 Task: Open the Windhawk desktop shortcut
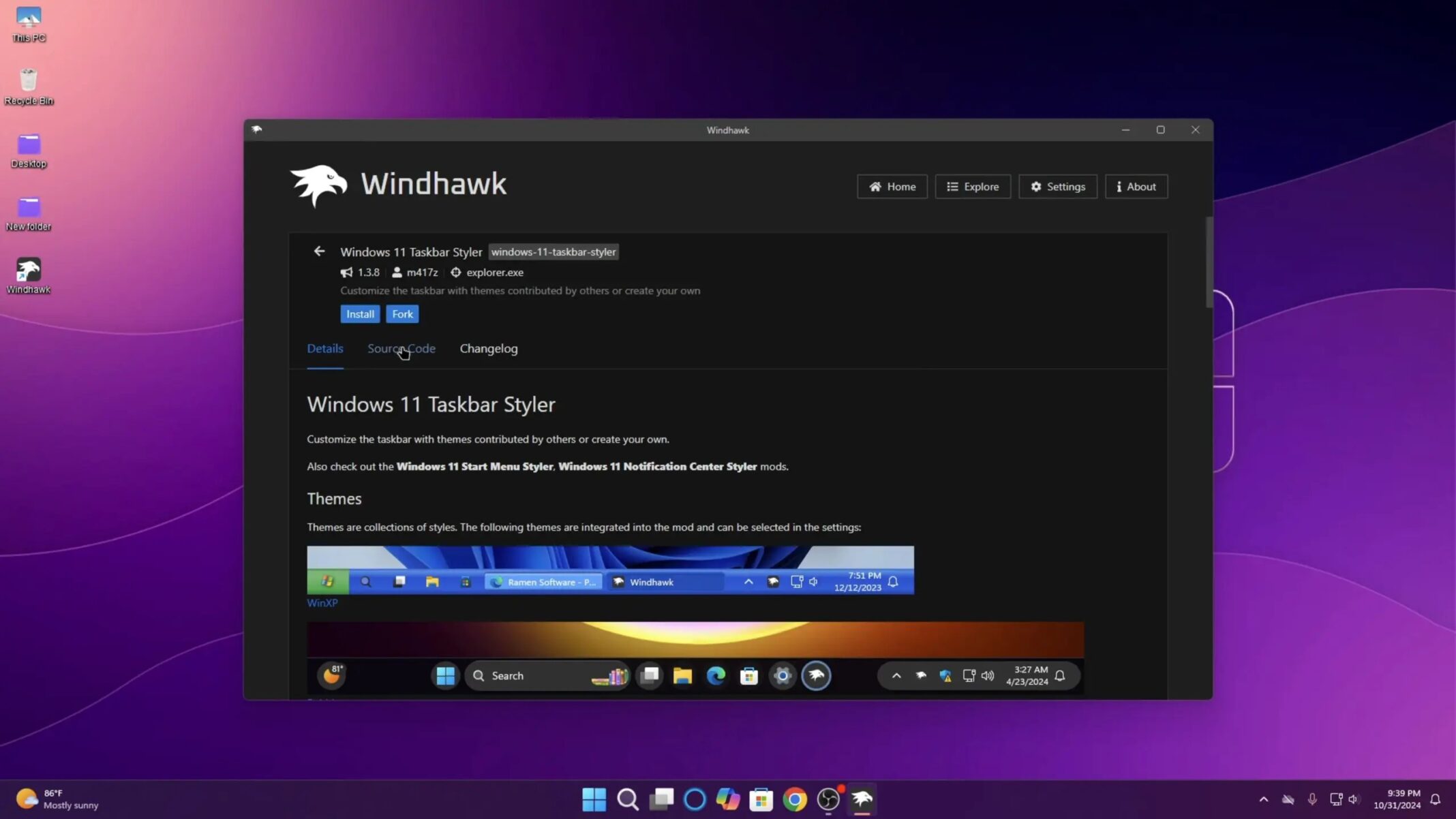pos(28,269)
